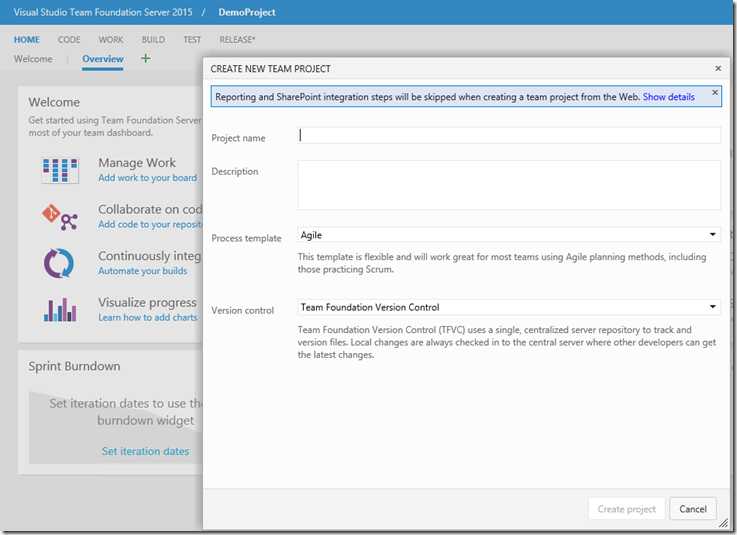Viewport: 737px width, 535px height.
Task: Follow the Automate your builds link
Action: tap(142, 271)
